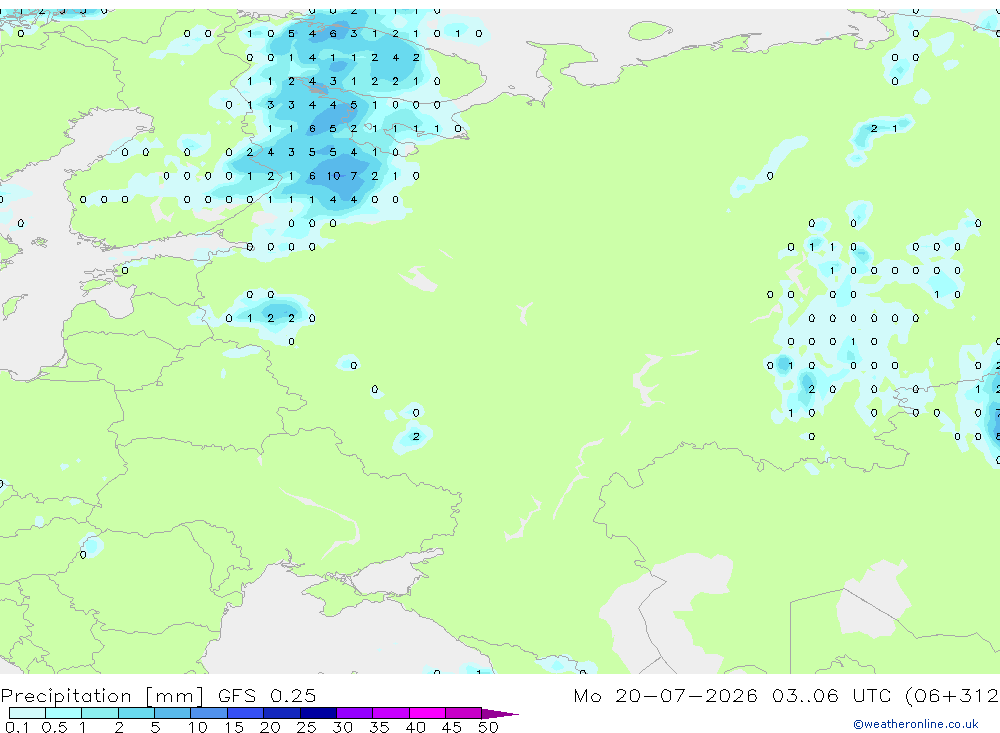Viewport: 1000px width, 733px height.
Task: Select the 2 to 5 mm legend swatch
Action: point(136,713)
